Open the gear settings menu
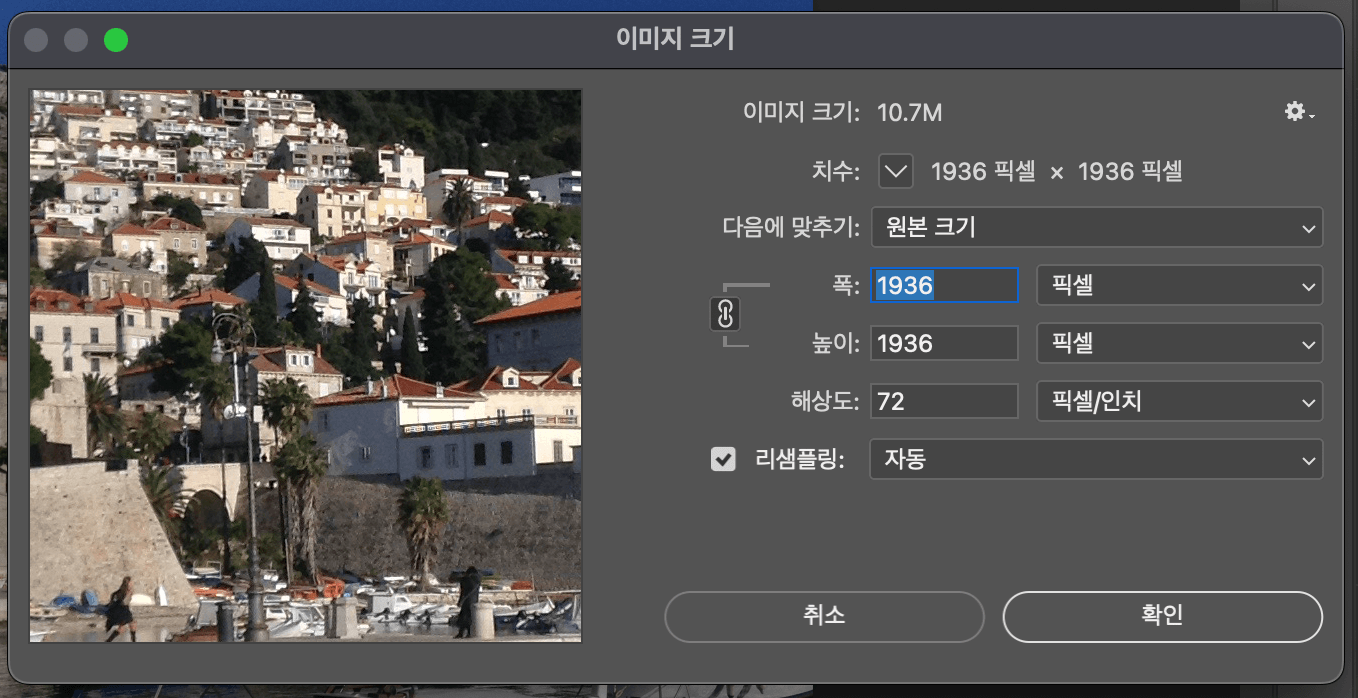 [1298, 112]
